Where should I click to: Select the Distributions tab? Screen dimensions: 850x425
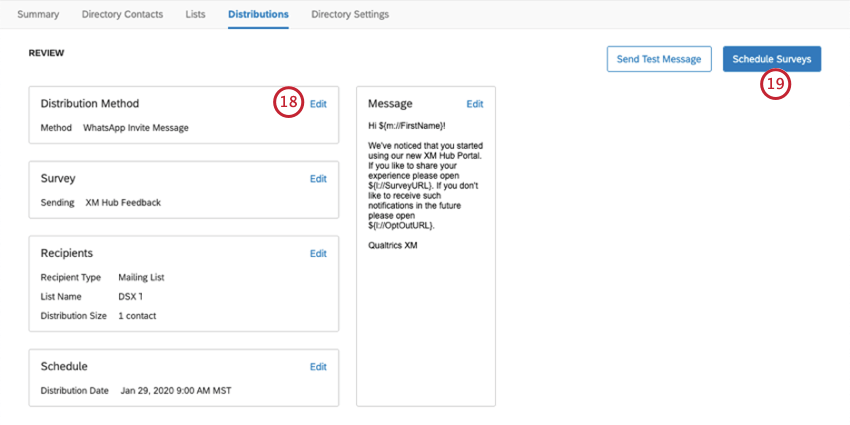click(x=258, y=15)
